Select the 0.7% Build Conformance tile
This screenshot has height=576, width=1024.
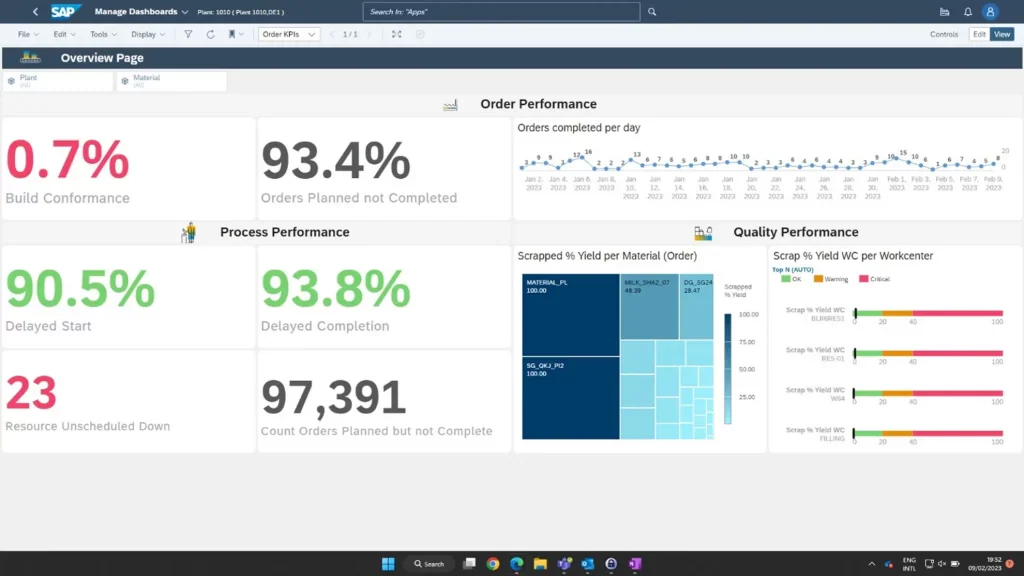pyautogui.click(x=129, y=168)
